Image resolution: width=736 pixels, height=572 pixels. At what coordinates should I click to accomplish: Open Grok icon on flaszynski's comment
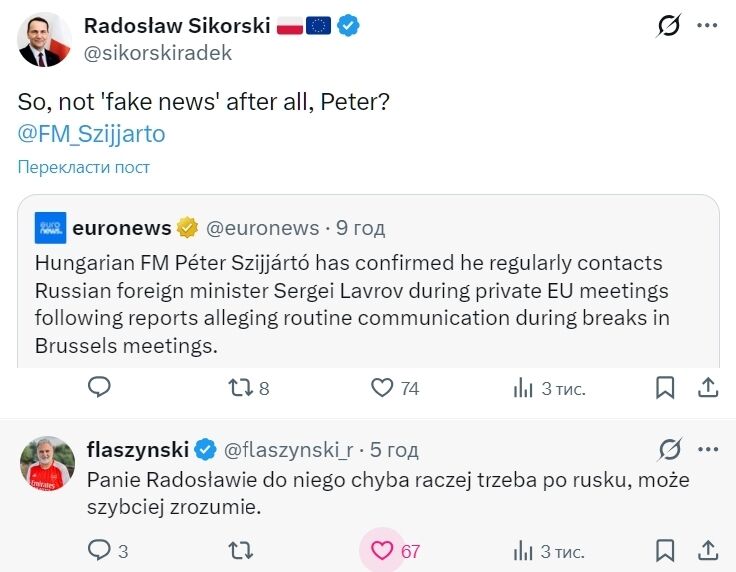coord(669,449)
